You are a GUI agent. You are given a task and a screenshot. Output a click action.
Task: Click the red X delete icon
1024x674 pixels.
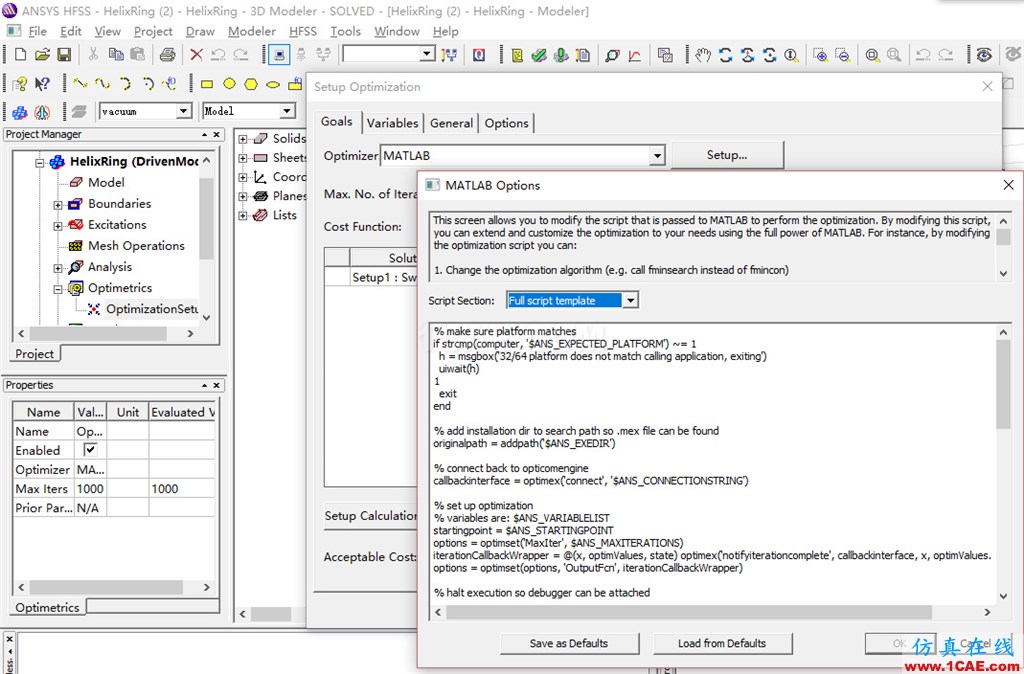click(196, 55)
